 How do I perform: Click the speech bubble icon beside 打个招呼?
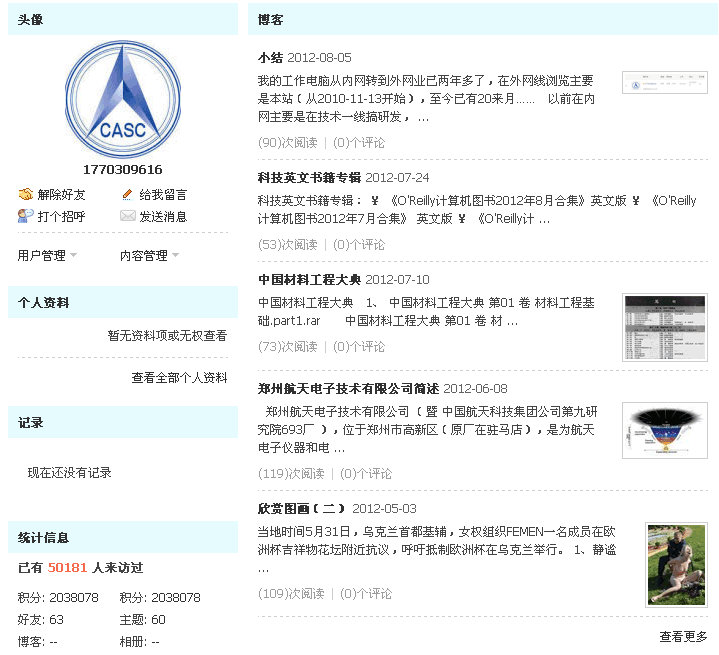(x=26, y=216)
